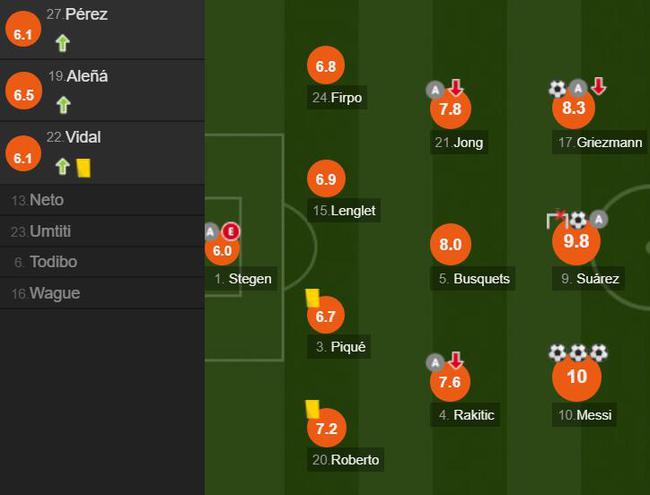The width and height of the screenshot is (650, 495).
Task: Click Piqué's yellow card icon
Action: [313, 298]
